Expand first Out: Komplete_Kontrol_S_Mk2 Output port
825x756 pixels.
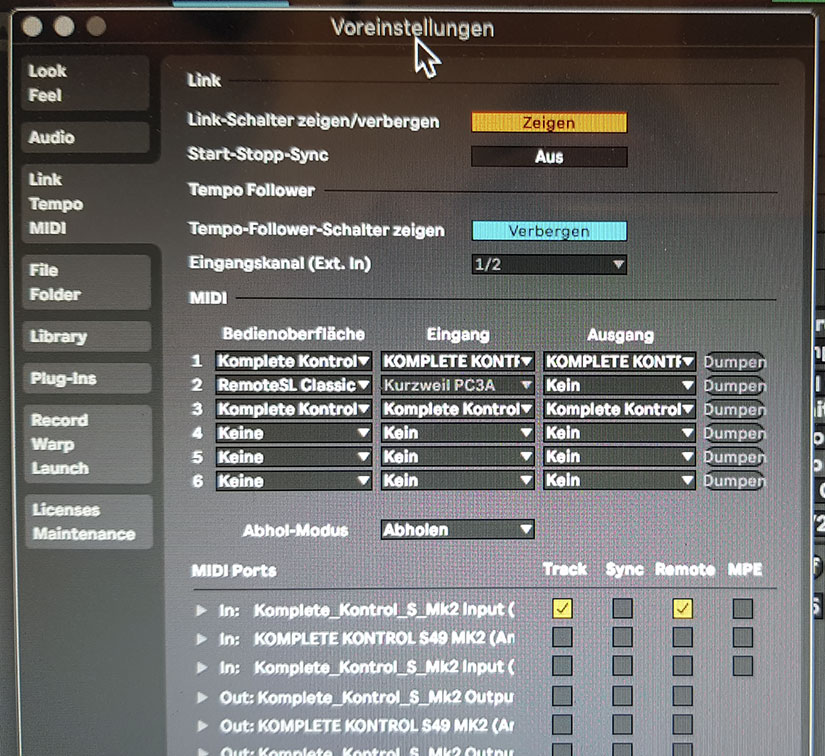tap(201, 697)
